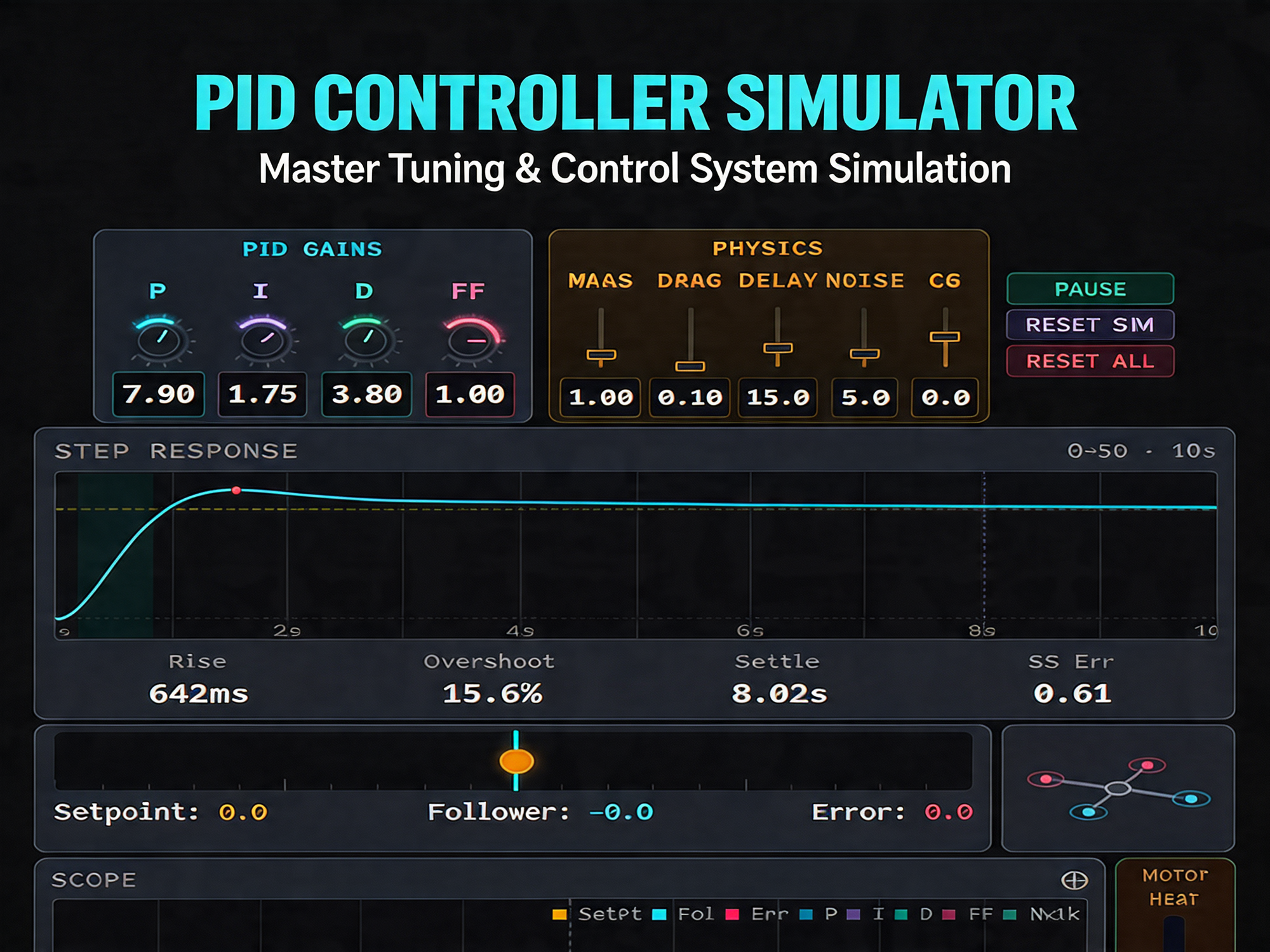
Task: Click the DRAG slider handle
Action: click(690, 366)
